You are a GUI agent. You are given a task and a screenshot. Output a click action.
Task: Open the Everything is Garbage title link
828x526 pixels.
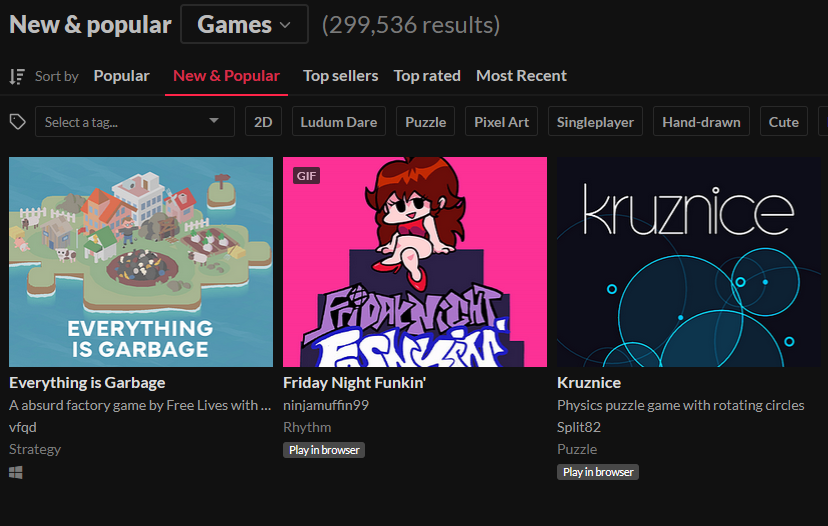[x=87, y=383]
